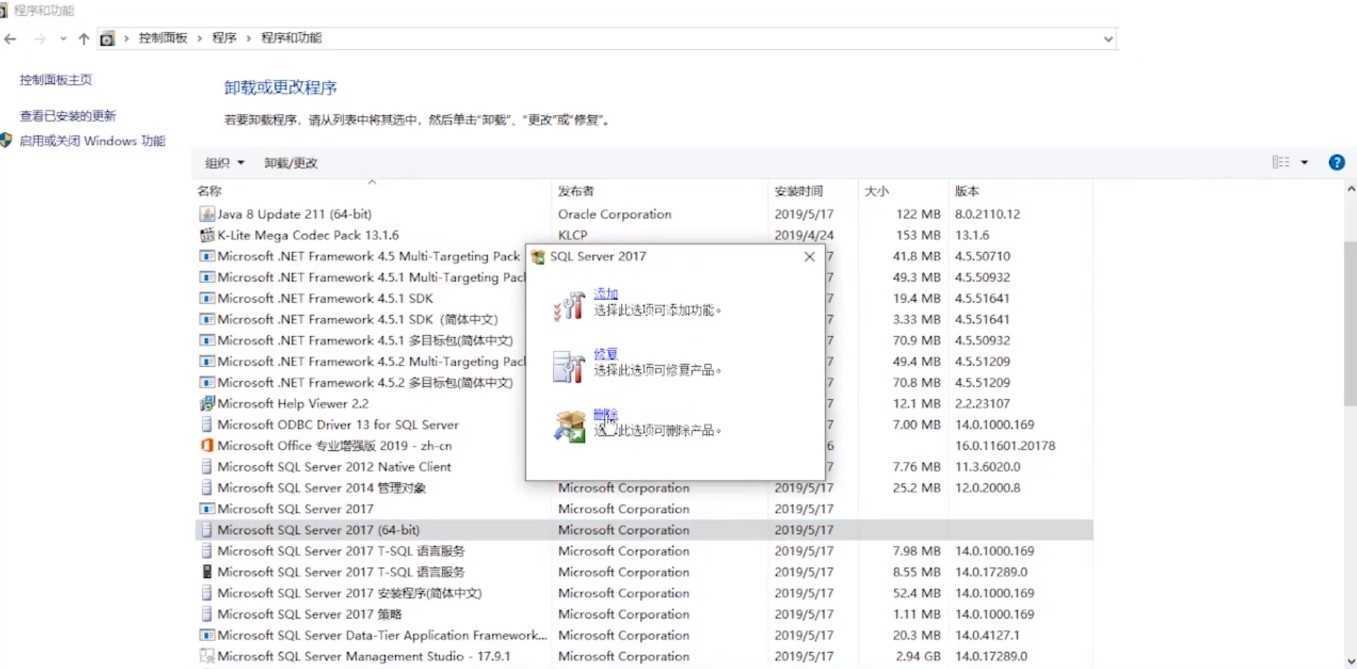
Task: Select K-Lite Mega Codec Pack 13.1.6
Action: (x=307, y=235)
